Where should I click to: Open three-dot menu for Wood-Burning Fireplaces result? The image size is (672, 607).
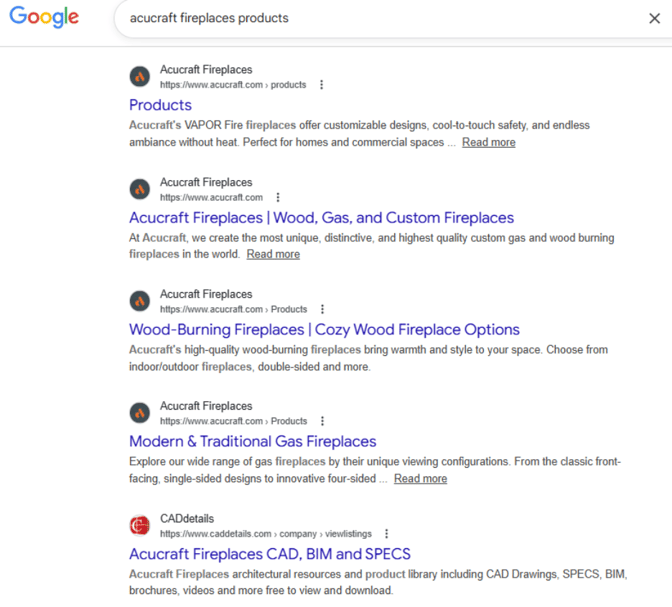[x=322, y=309]
